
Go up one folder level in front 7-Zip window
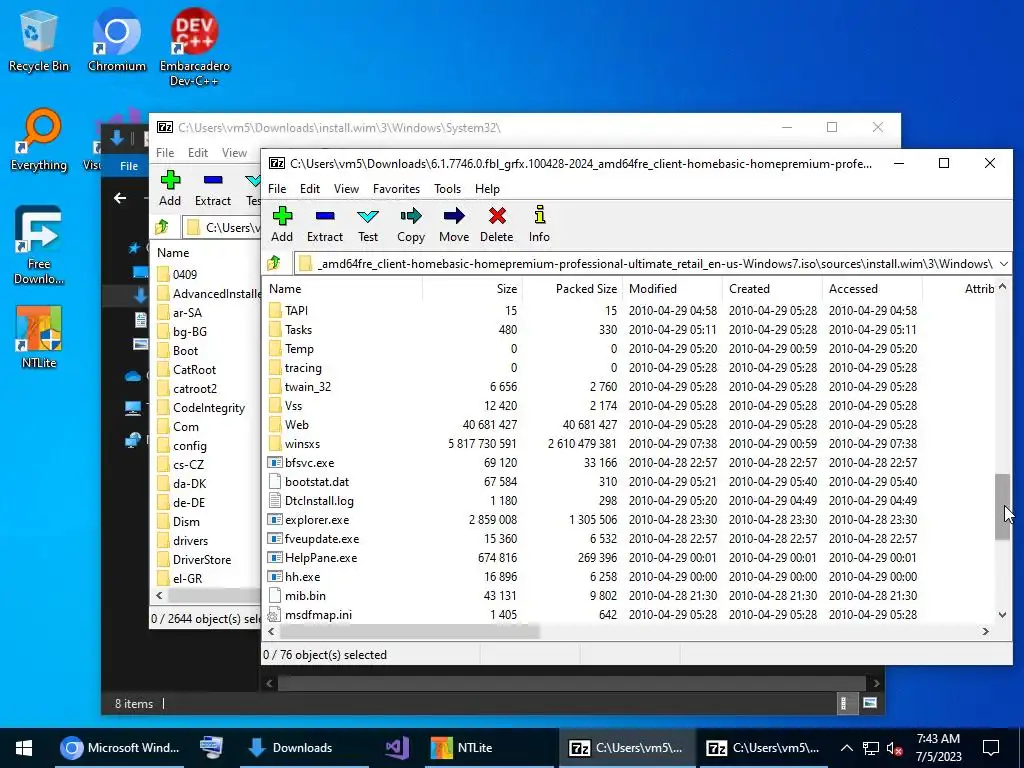click(274, 263)
